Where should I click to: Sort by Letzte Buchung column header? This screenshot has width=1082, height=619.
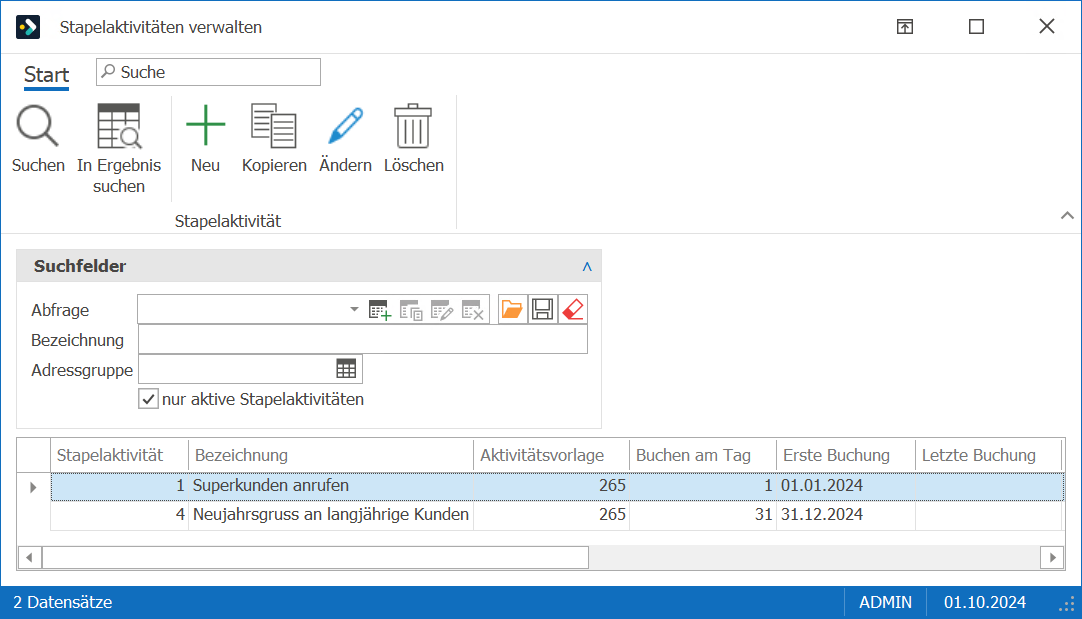click(987, 455)
